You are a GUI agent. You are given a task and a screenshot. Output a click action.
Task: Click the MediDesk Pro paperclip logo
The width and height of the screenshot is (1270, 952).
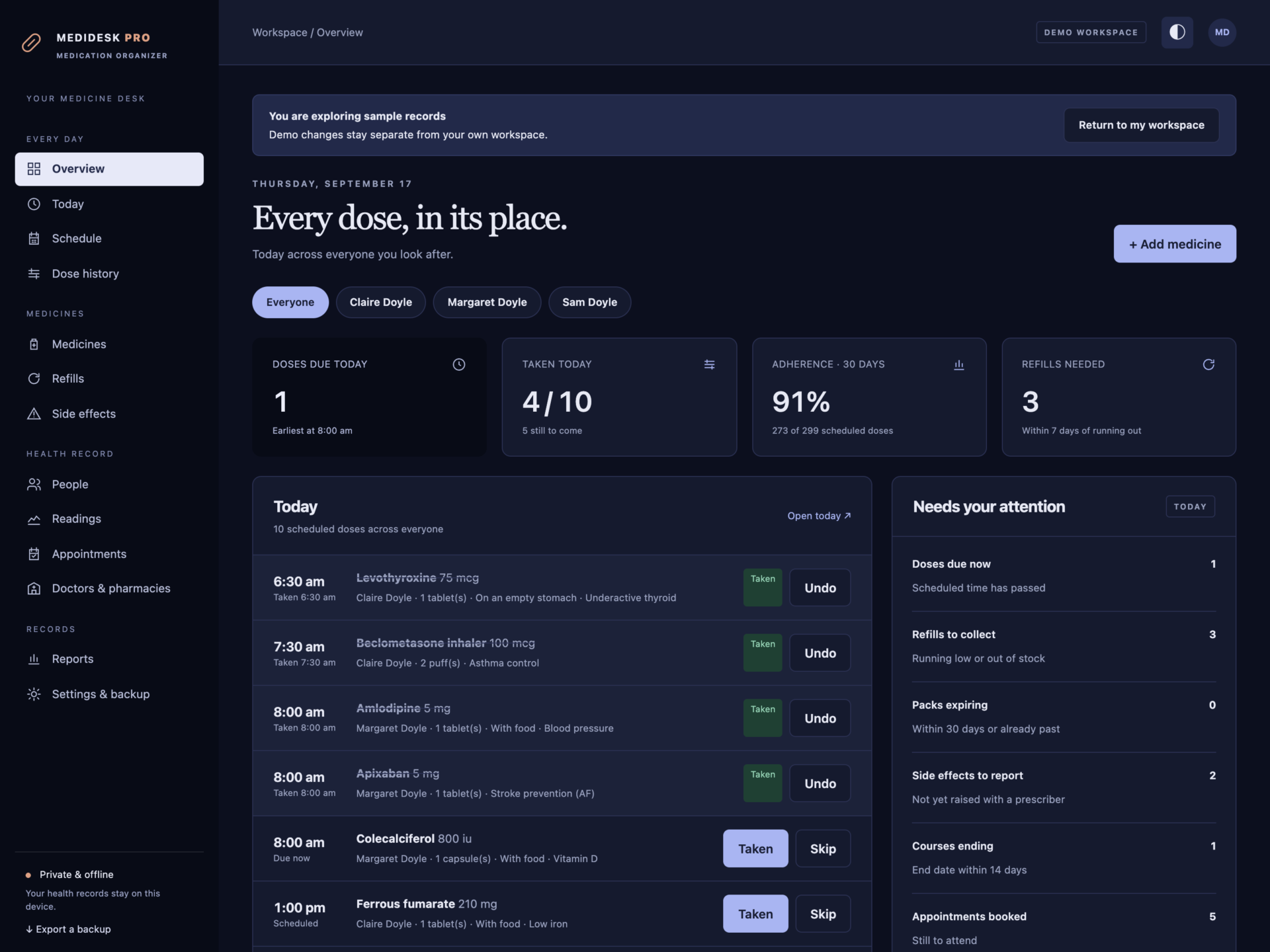click(31, 43)
